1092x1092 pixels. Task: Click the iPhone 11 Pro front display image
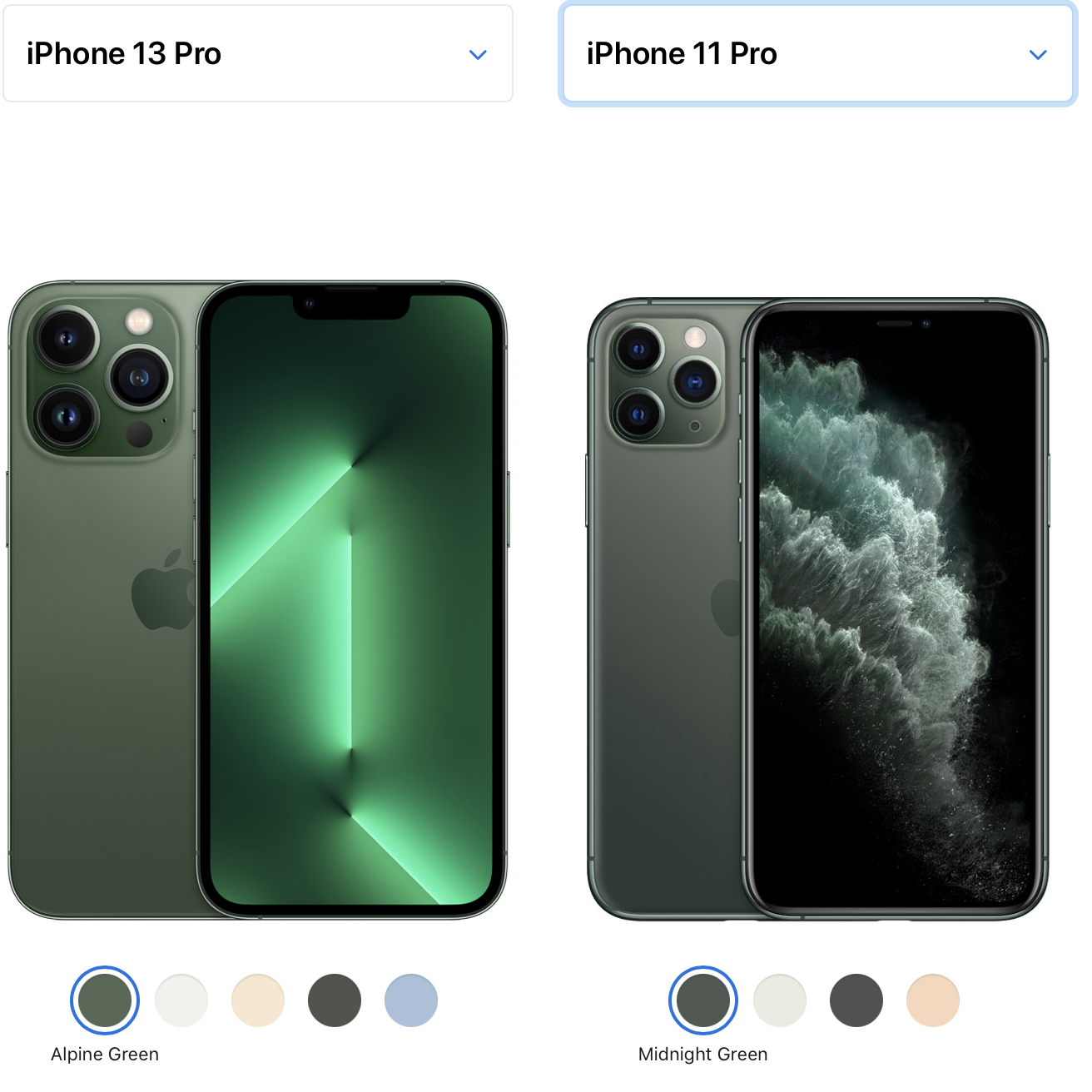[895, 609]
